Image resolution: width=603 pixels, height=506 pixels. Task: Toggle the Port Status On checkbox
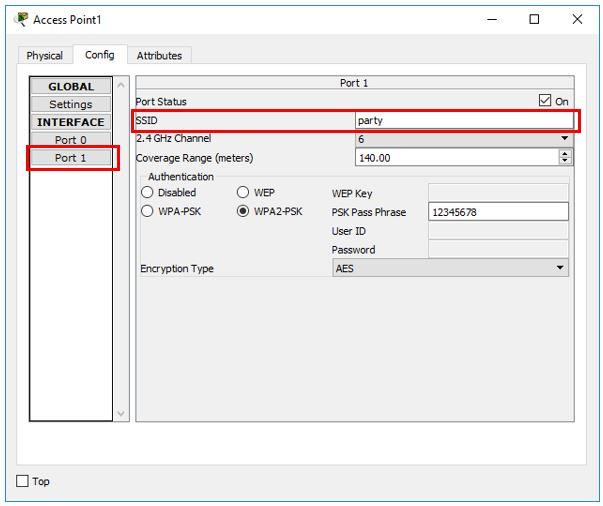pos(545,101)
